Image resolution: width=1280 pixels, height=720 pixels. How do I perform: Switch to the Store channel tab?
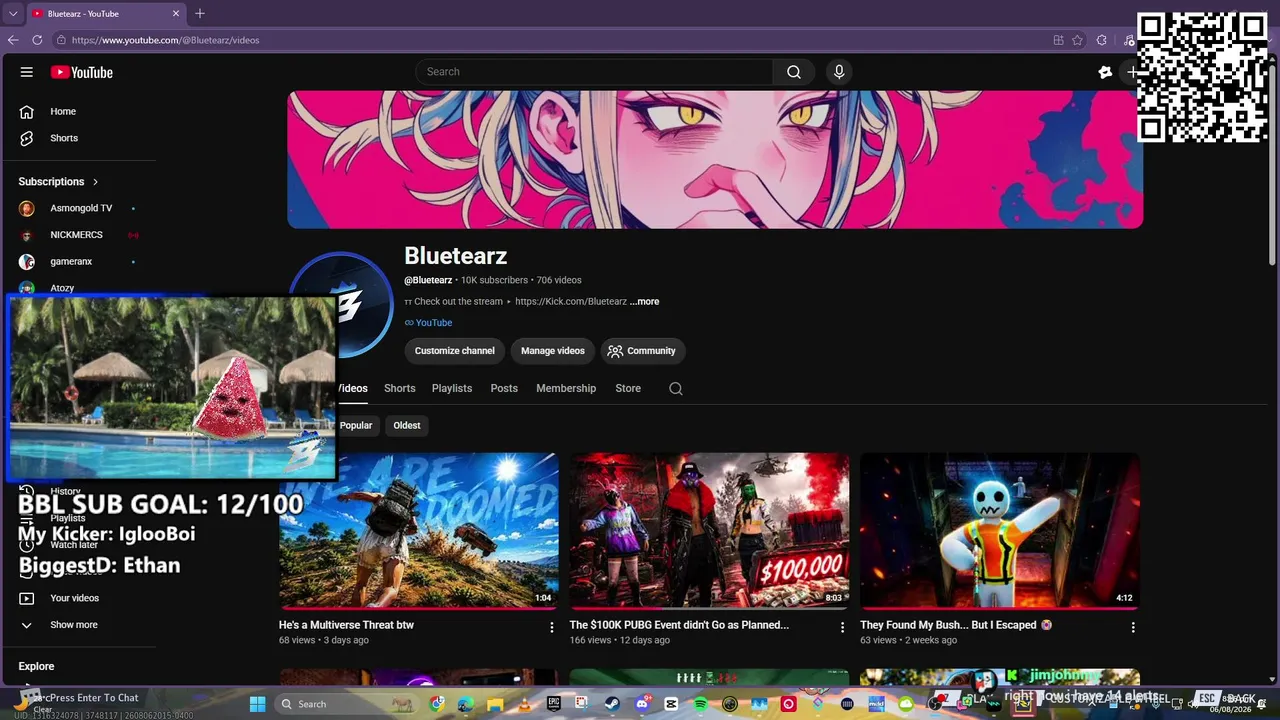[x=628, y=388]
